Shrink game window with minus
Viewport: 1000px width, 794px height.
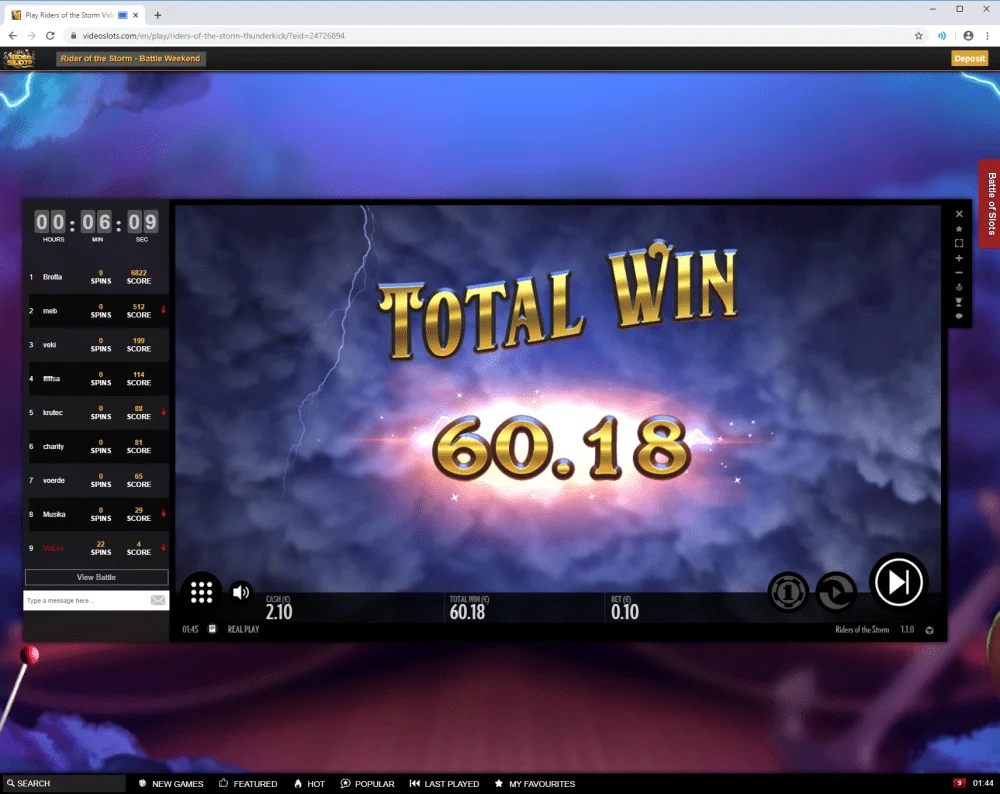pos(959,273)
